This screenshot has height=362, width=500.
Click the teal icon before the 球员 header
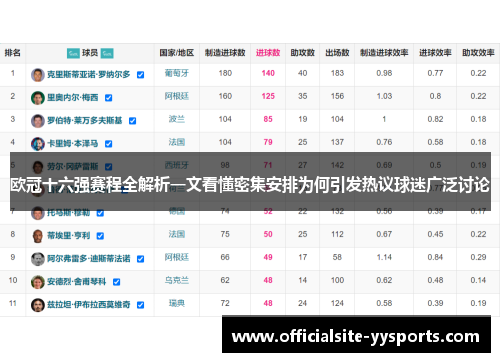pyautogui.click(x=73, y=53)
